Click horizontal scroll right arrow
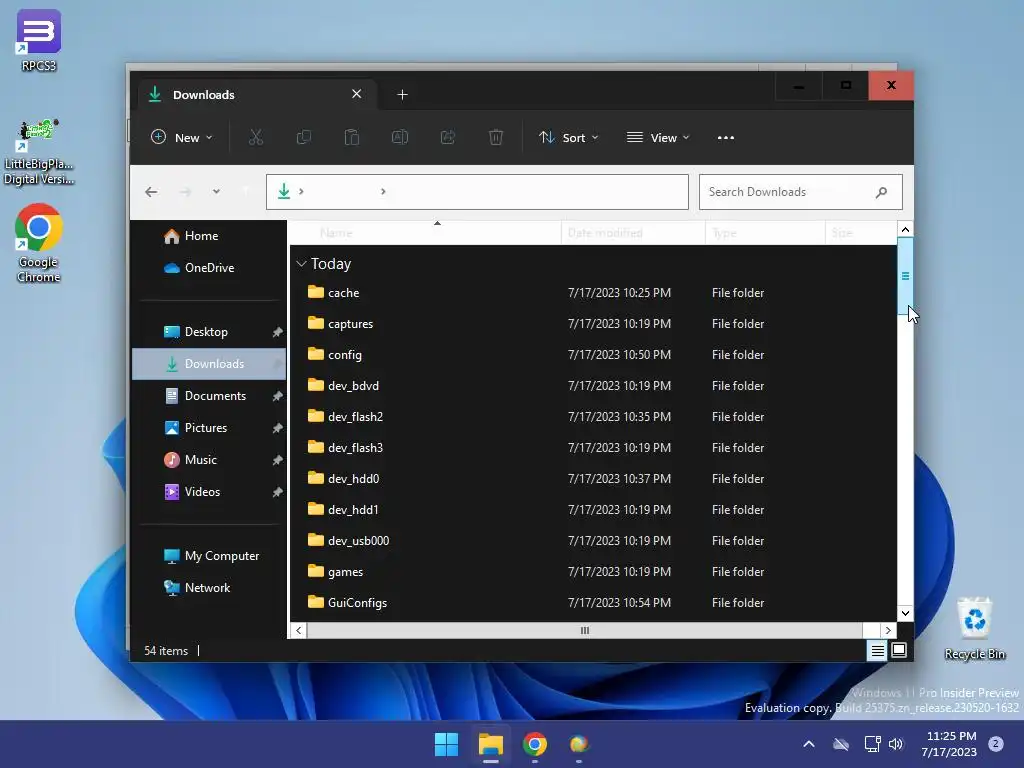 [x=888, y=630]
